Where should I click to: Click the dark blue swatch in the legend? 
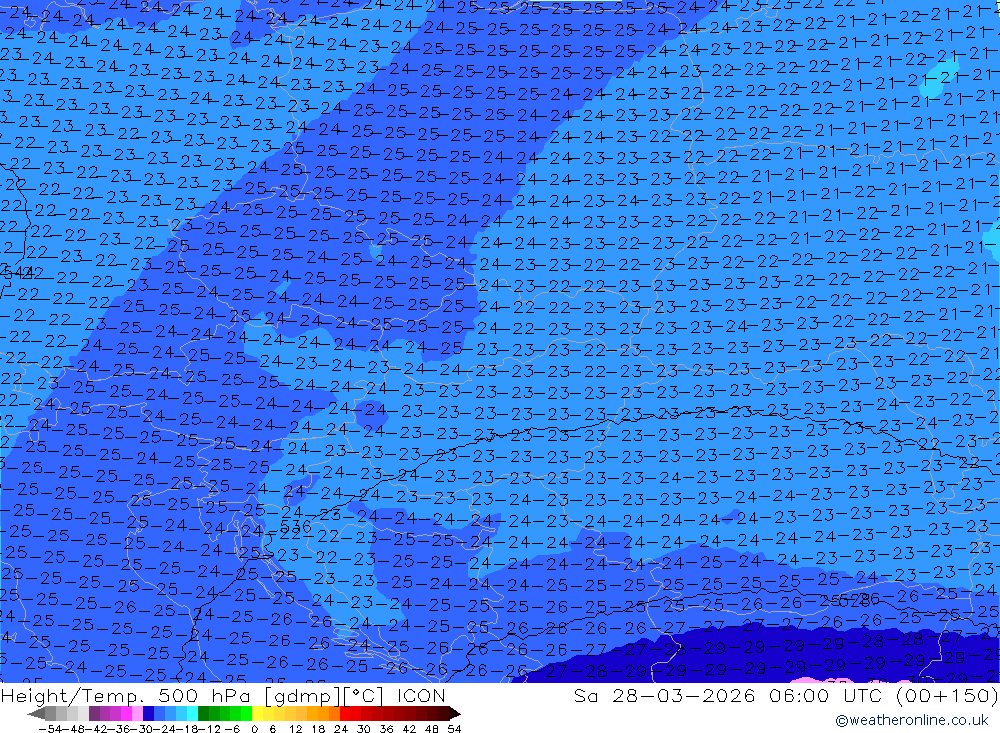(x=149, y=713)
